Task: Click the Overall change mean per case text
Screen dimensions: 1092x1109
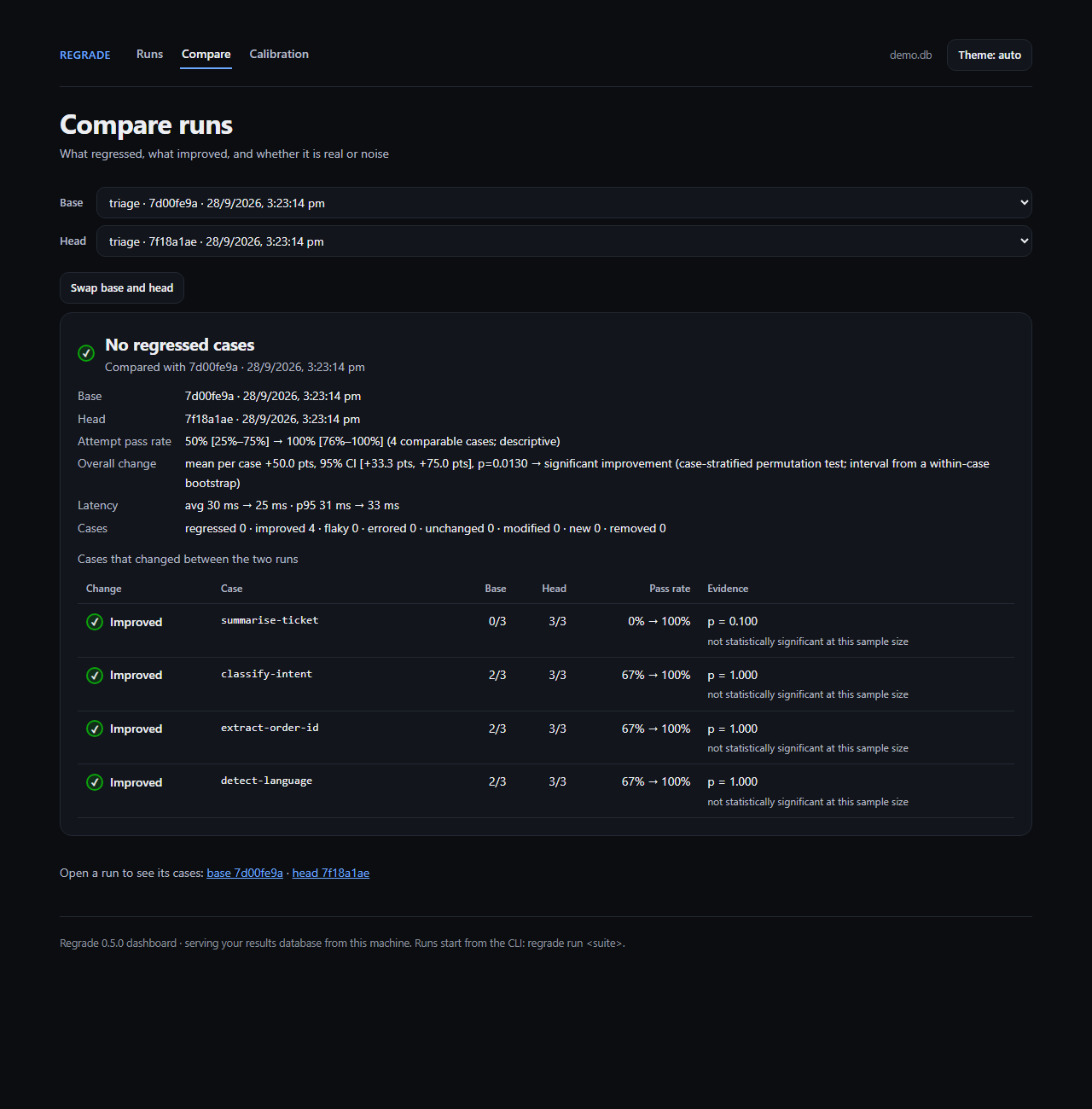Action: [587, 473]
